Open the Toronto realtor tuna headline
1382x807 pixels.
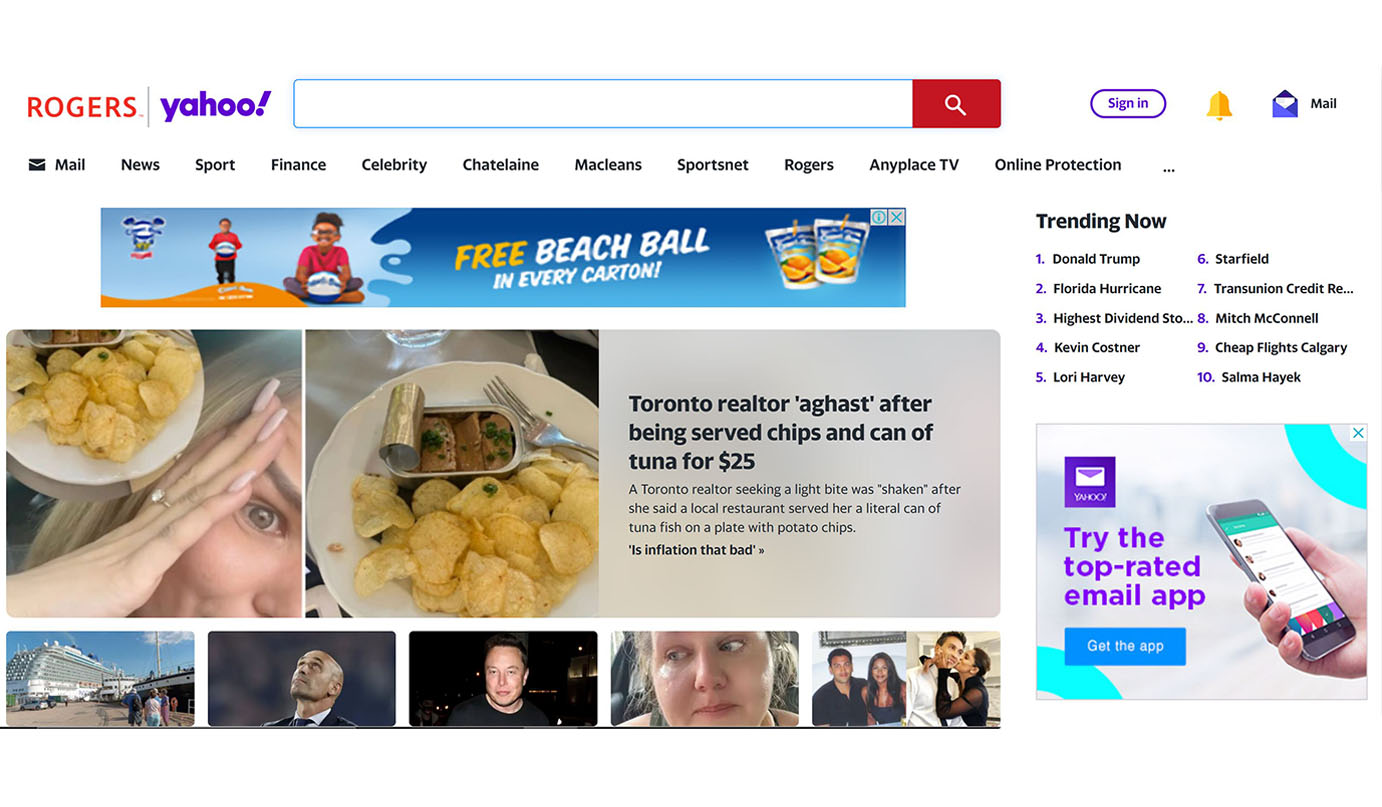pyautogui.click(x=780, y=432)
